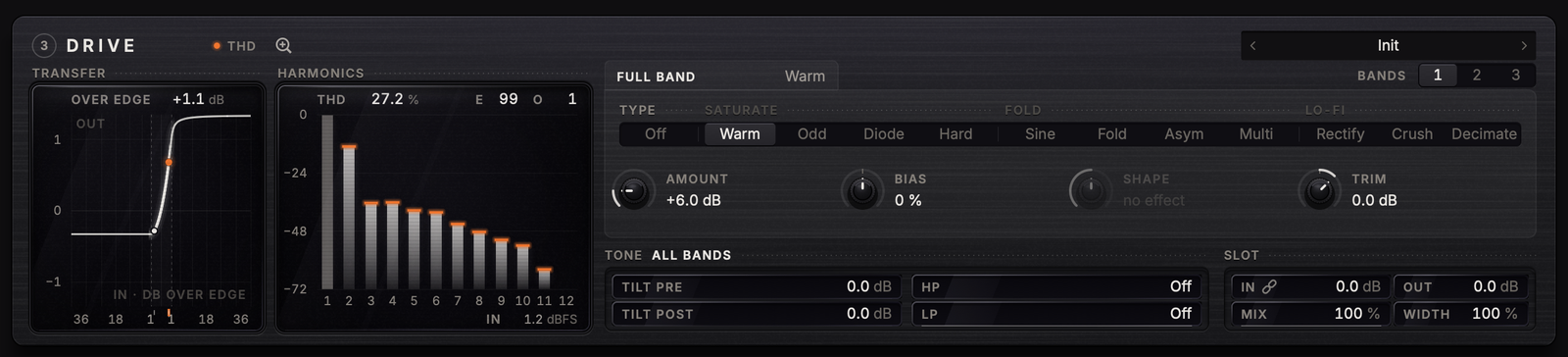Open the Init preset name menu
This screenshot has height=357, width=1568.
[1388, 45]
